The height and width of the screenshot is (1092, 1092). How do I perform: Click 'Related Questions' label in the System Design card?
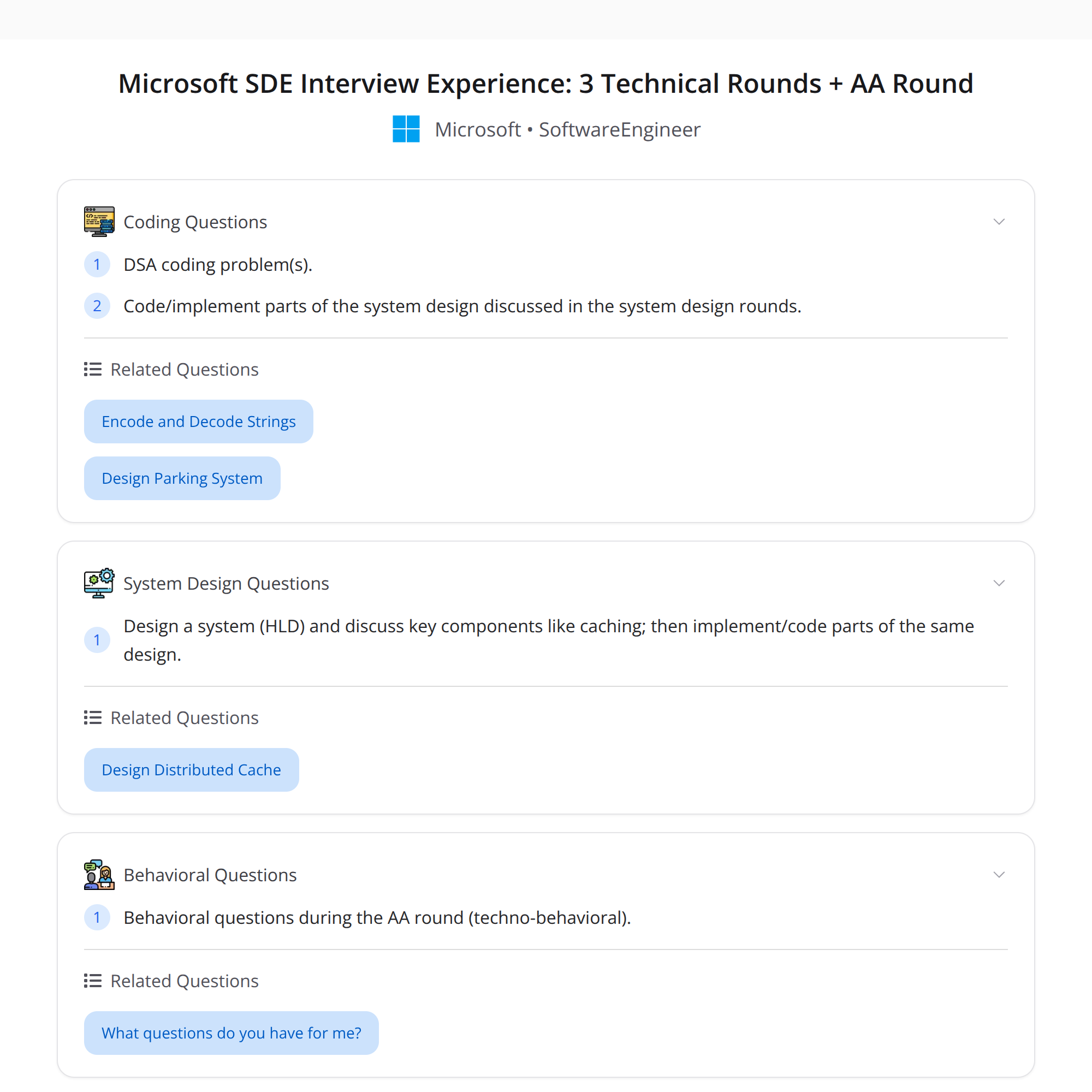184,717
